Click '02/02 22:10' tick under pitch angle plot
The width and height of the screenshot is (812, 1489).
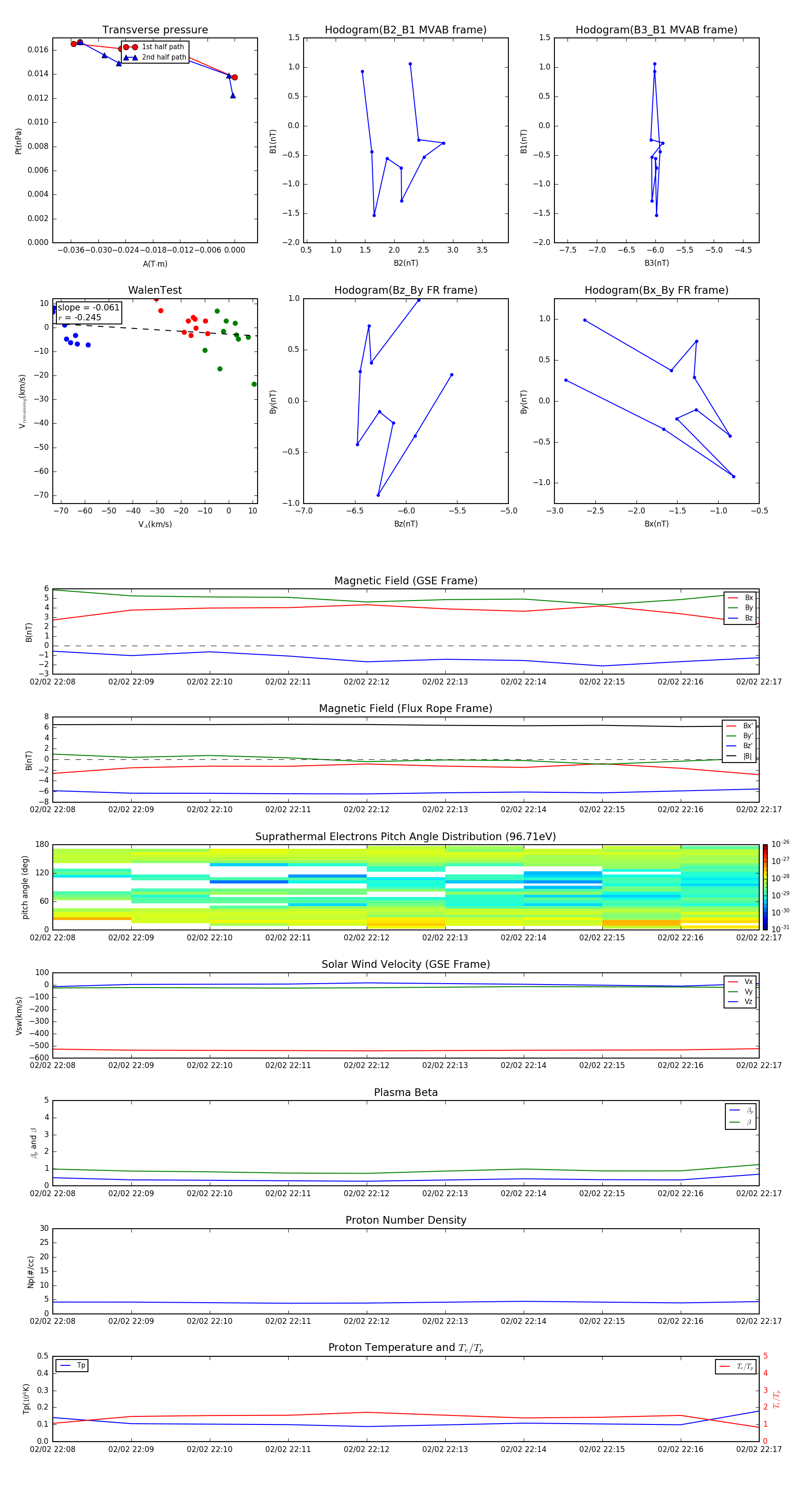pos(209,938)
